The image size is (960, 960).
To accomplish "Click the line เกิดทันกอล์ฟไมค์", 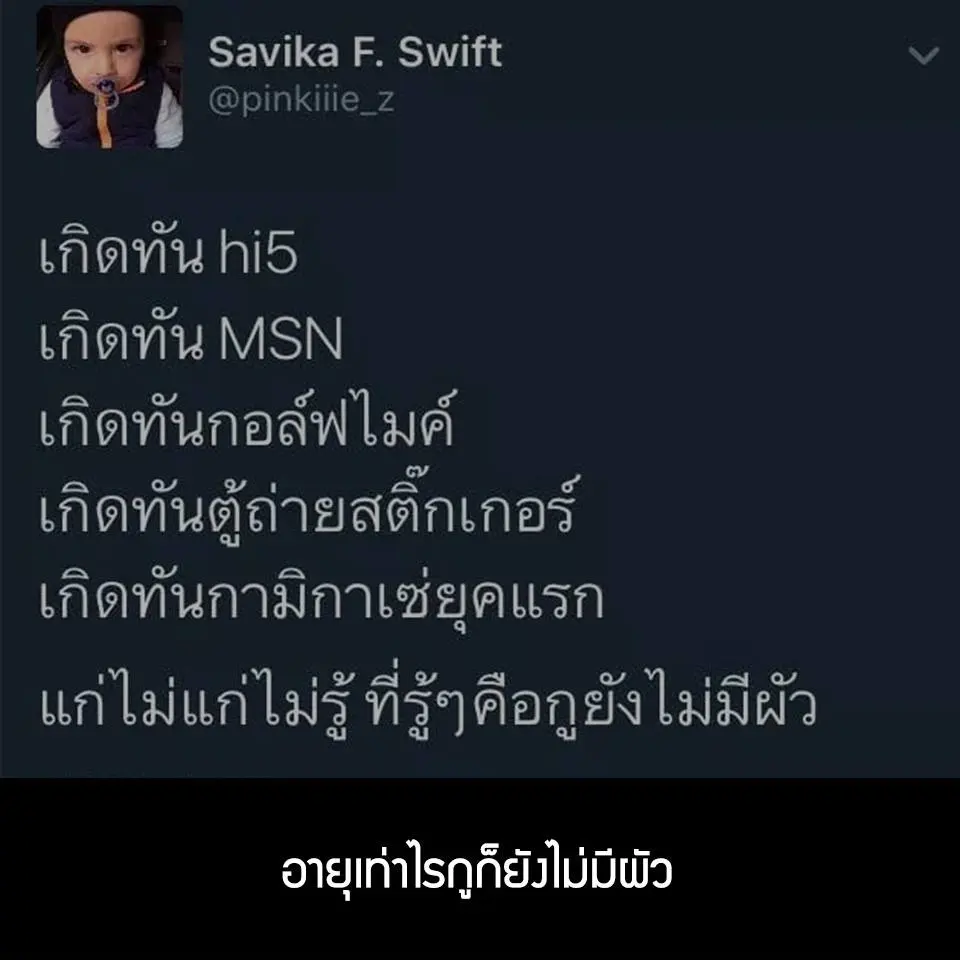I will pyautogui.click(x=247, y=420).
